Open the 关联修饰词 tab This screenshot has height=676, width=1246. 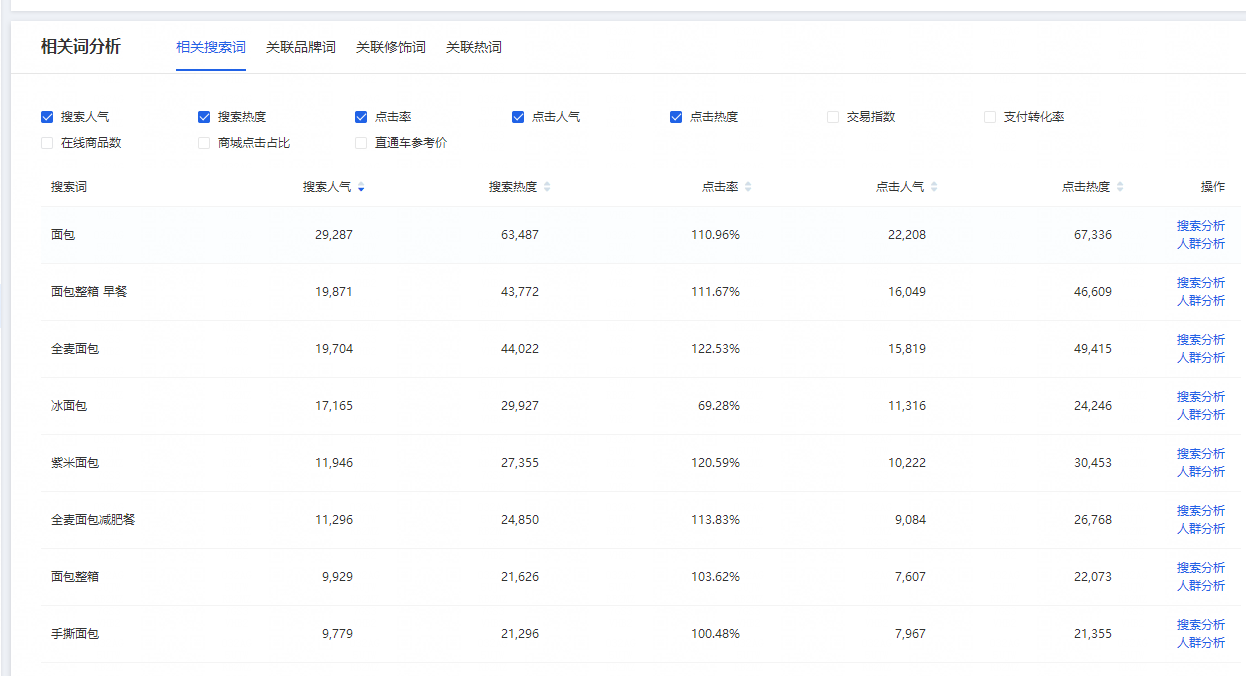click(390, 47)
